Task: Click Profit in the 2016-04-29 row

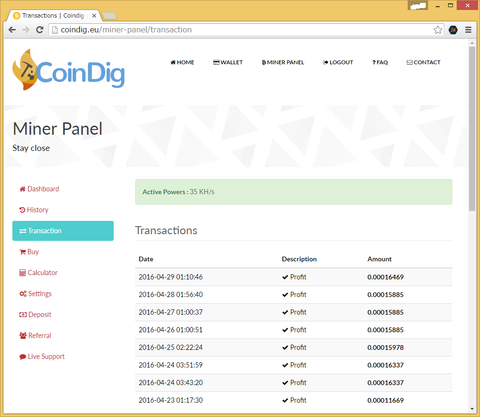Action: 294,277
